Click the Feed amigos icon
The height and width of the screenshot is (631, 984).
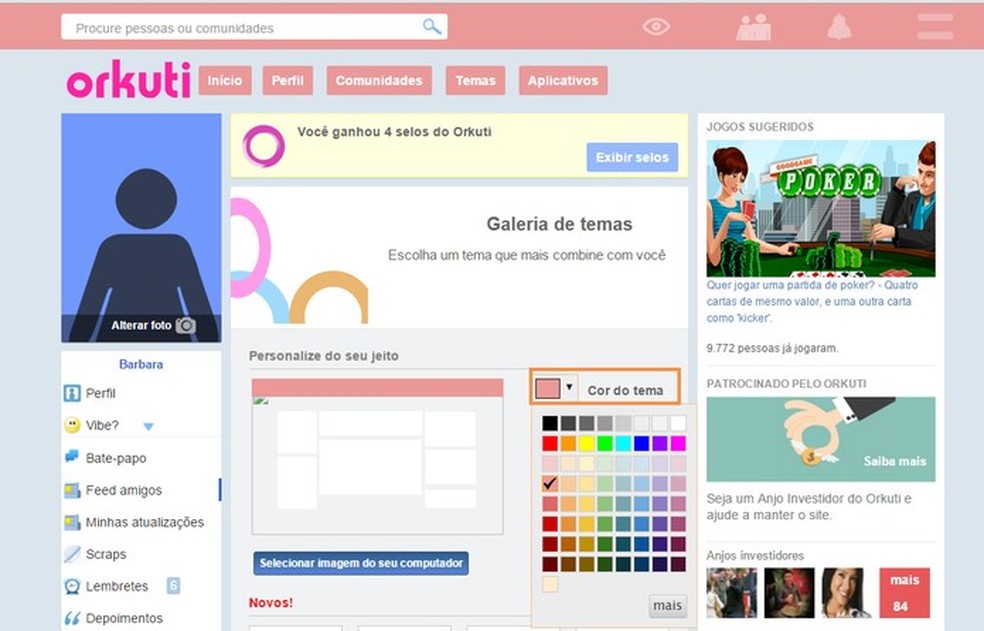coord(72,490)
